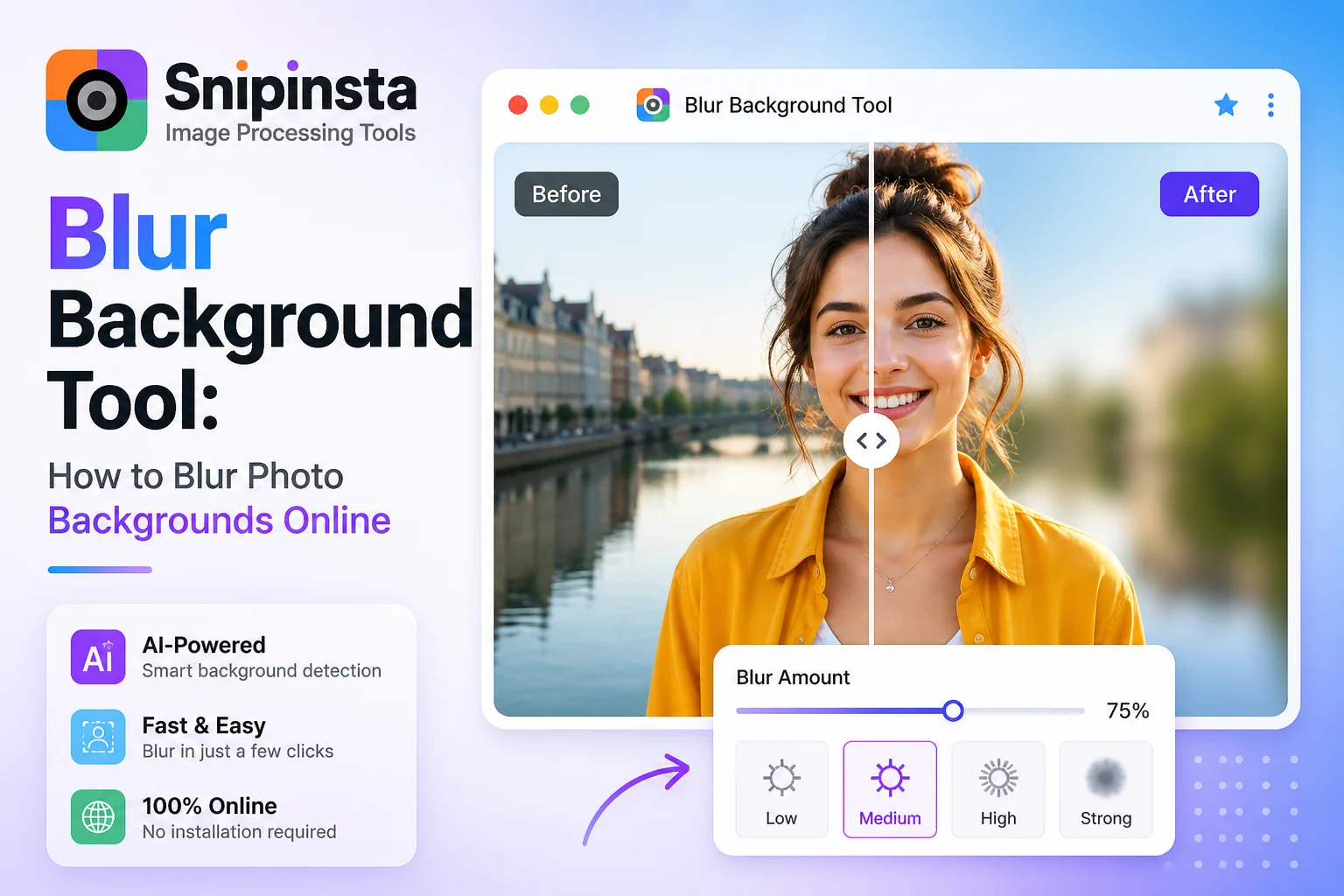The width and height of the screenshot is (1344, 896).
Task: Open the three-dot options menu
Action: (x=1270, y=105)
